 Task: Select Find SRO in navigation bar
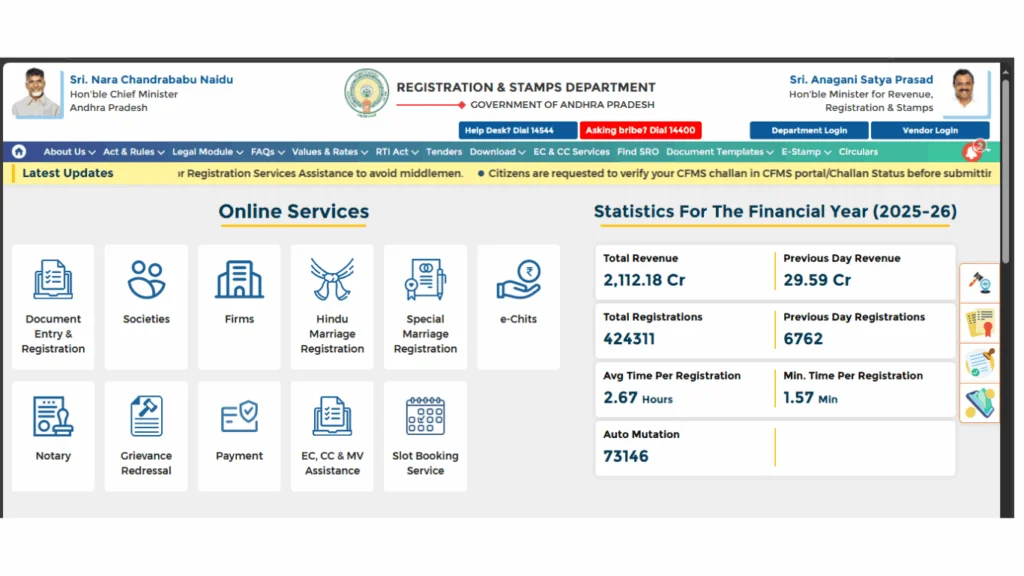pyautogui.click(x=638, y=152)
